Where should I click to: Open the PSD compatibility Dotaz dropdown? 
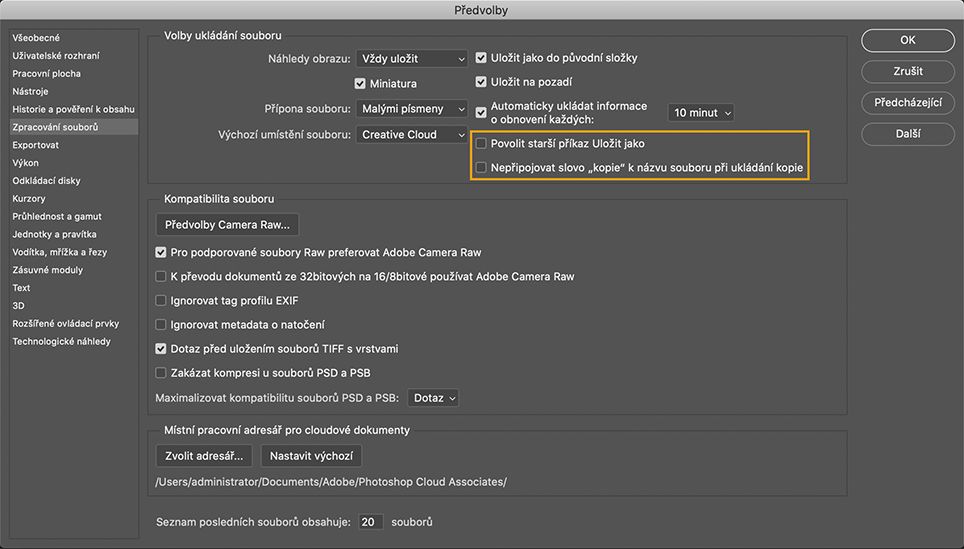pyautogui.click(x=434, y=398)
